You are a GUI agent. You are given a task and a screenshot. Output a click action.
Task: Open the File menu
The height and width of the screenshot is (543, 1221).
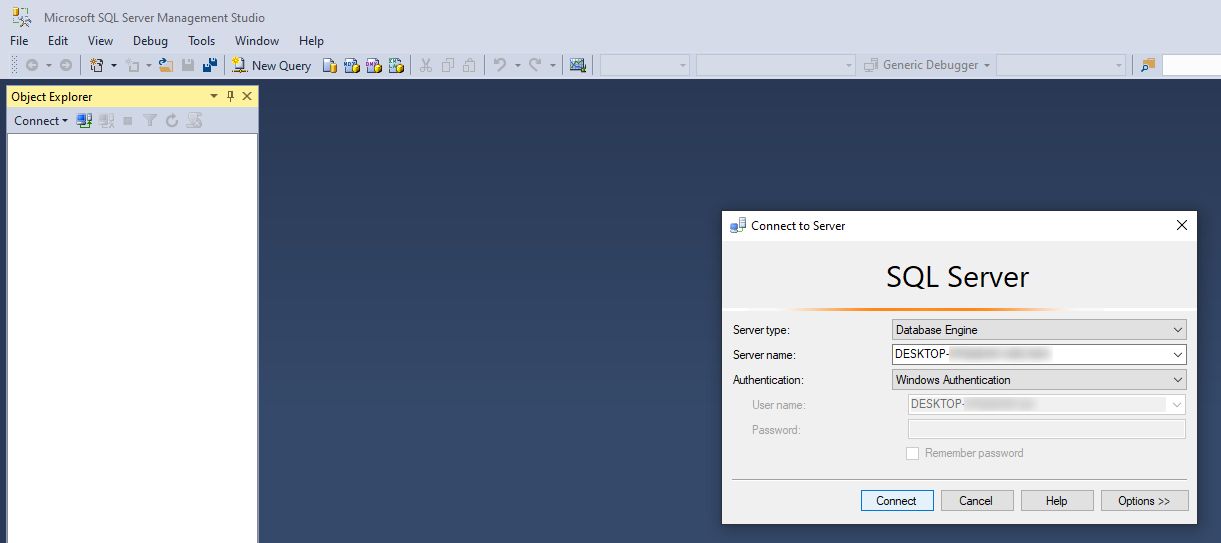19,41
